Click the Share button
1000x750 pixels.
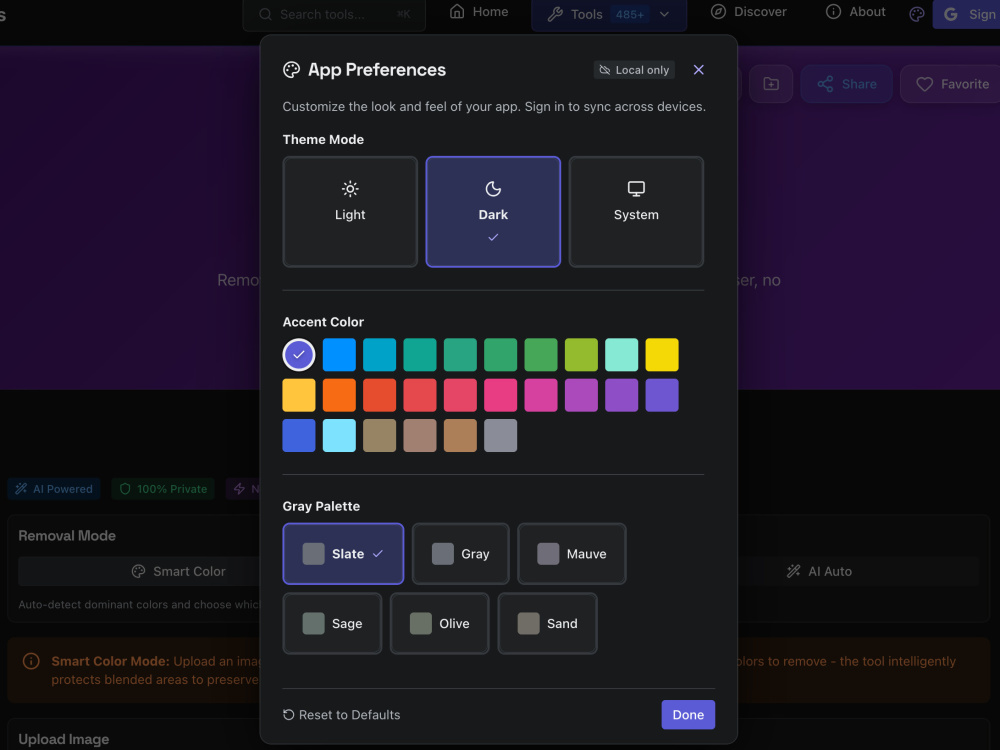click(846, 84)
